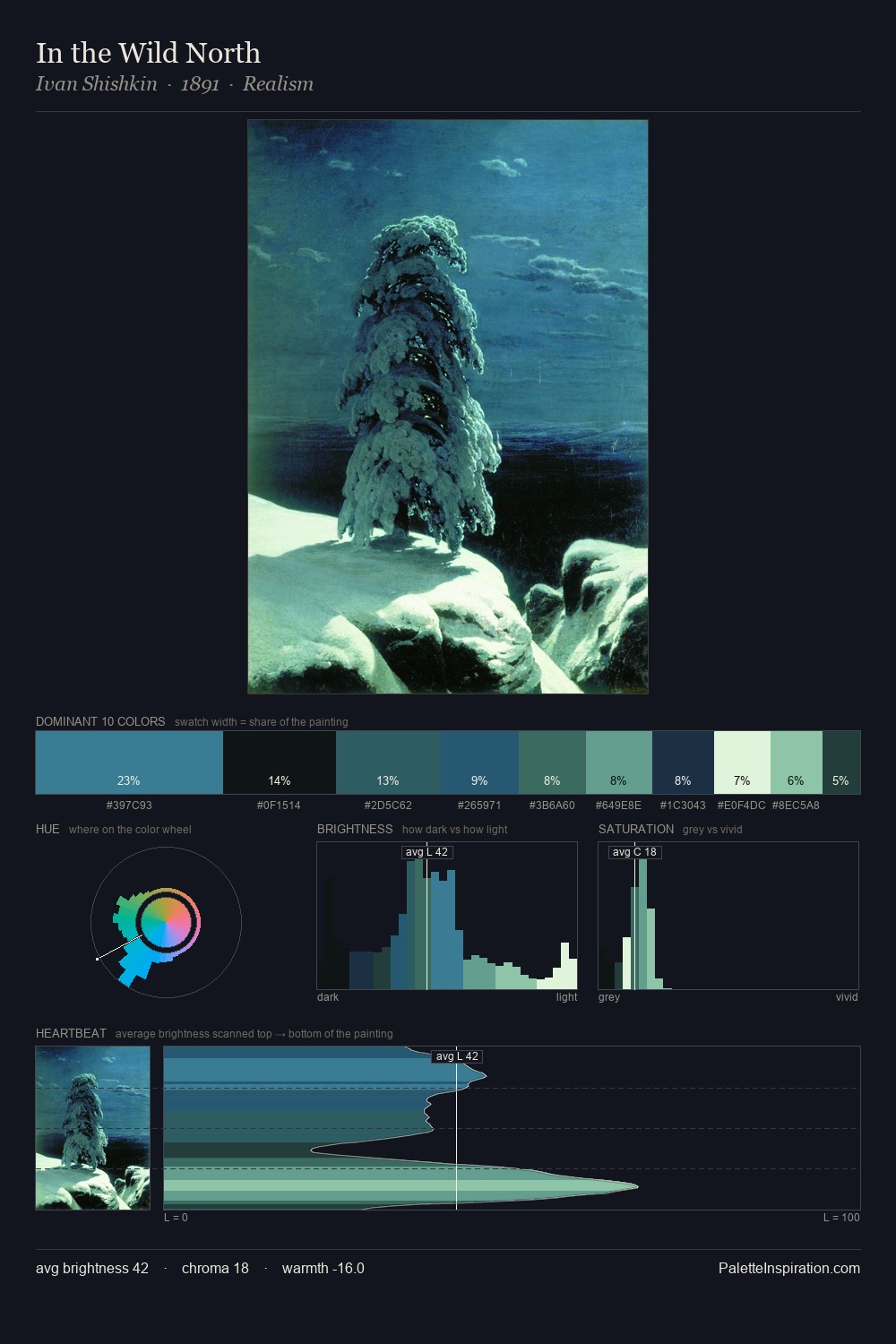
Task: Click the heartbeat brightness profile chart
Action: [x=512, y=1128]
